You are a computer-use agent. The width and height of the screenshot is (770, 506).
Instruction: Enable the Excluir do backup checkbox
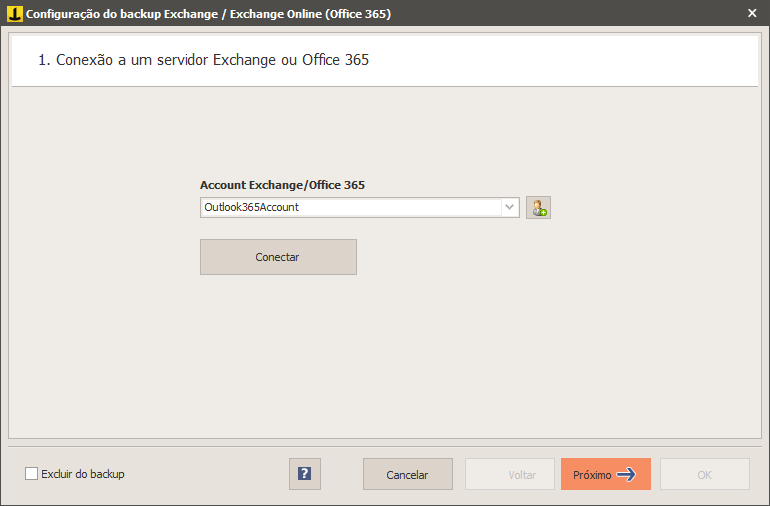click(31, 474)
